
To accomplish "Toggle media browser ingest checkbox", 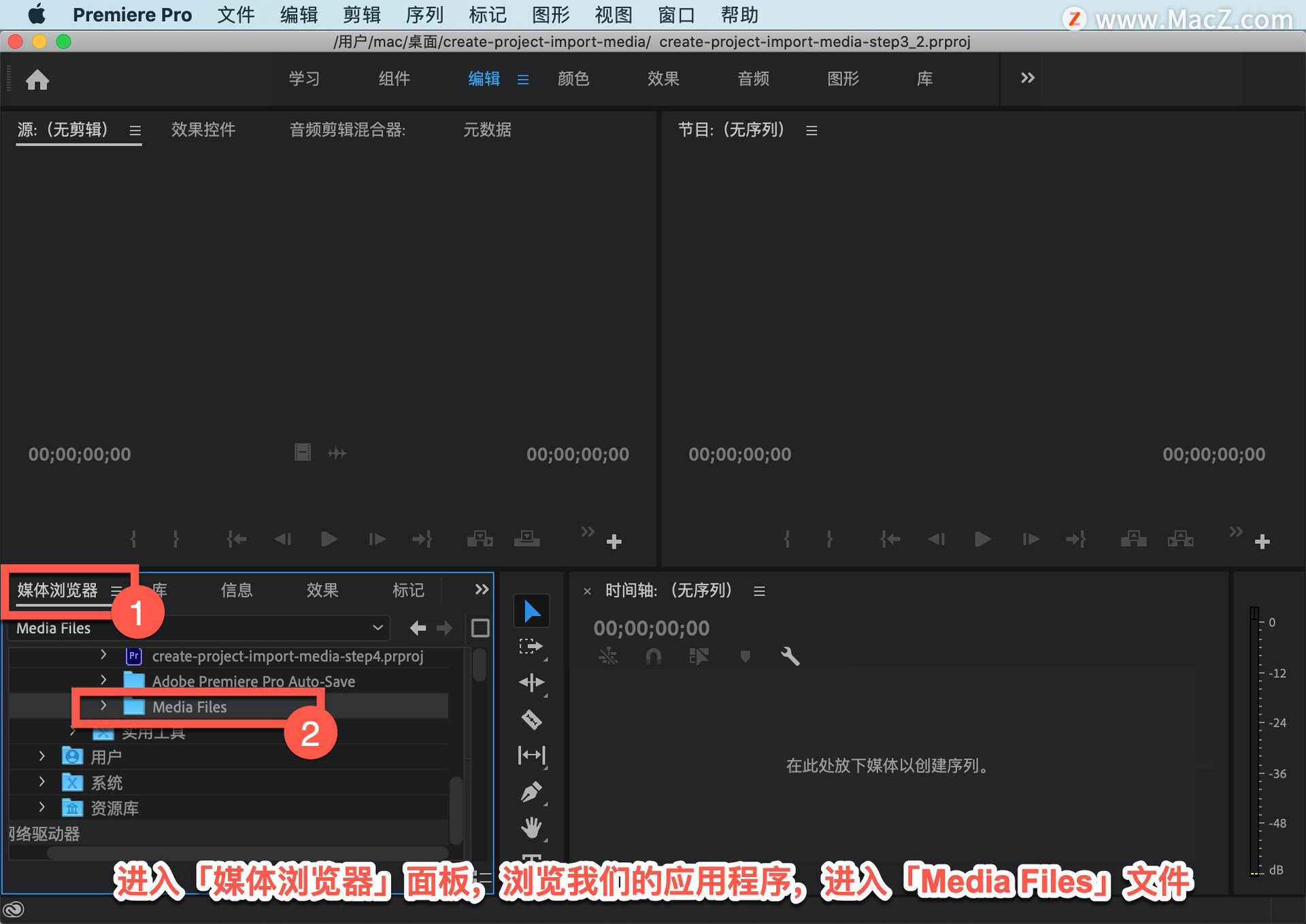I will tap(480, 628).
